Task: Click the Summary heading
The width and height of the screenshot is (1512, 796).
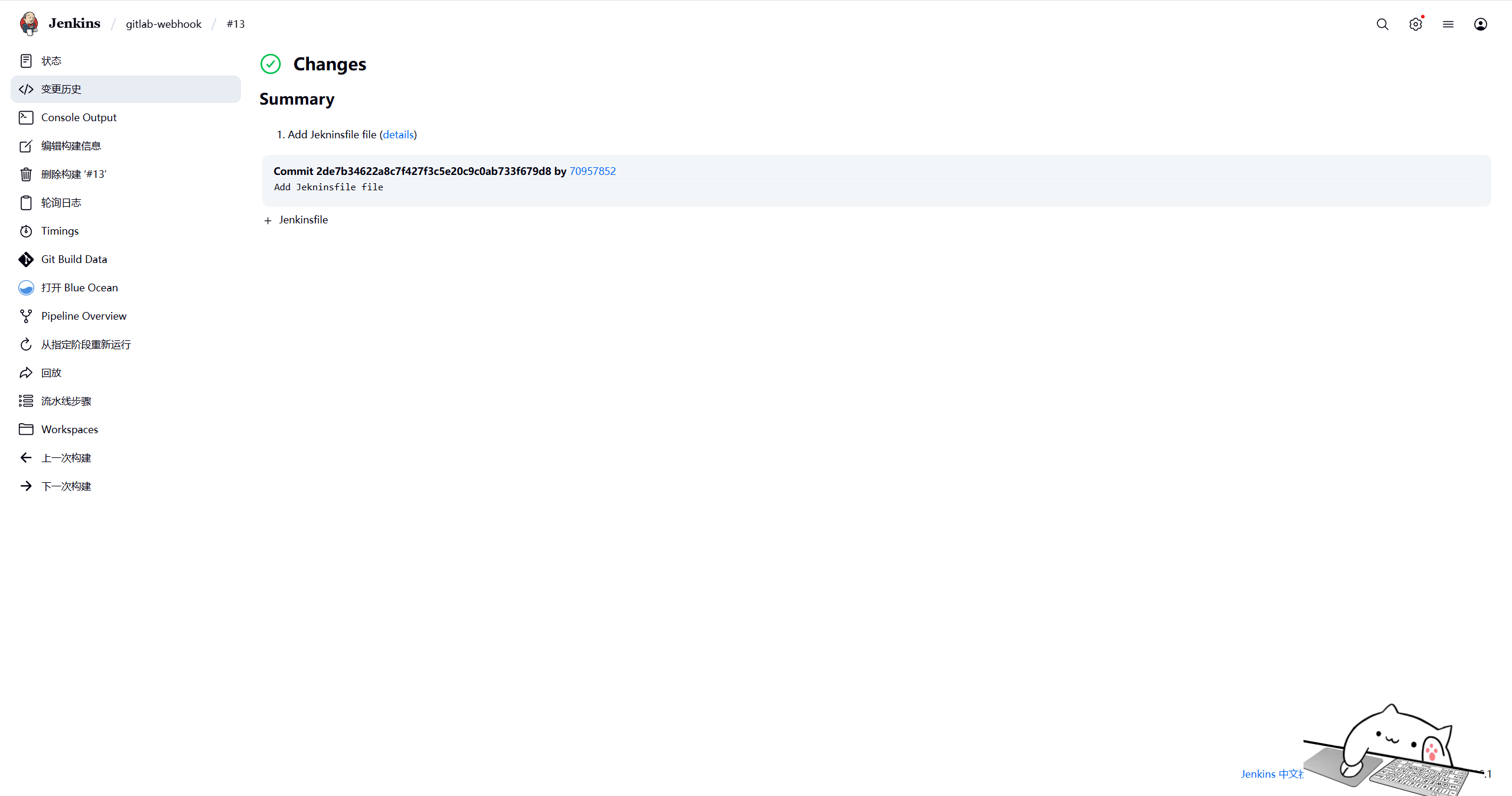Action: pos(297,99)
